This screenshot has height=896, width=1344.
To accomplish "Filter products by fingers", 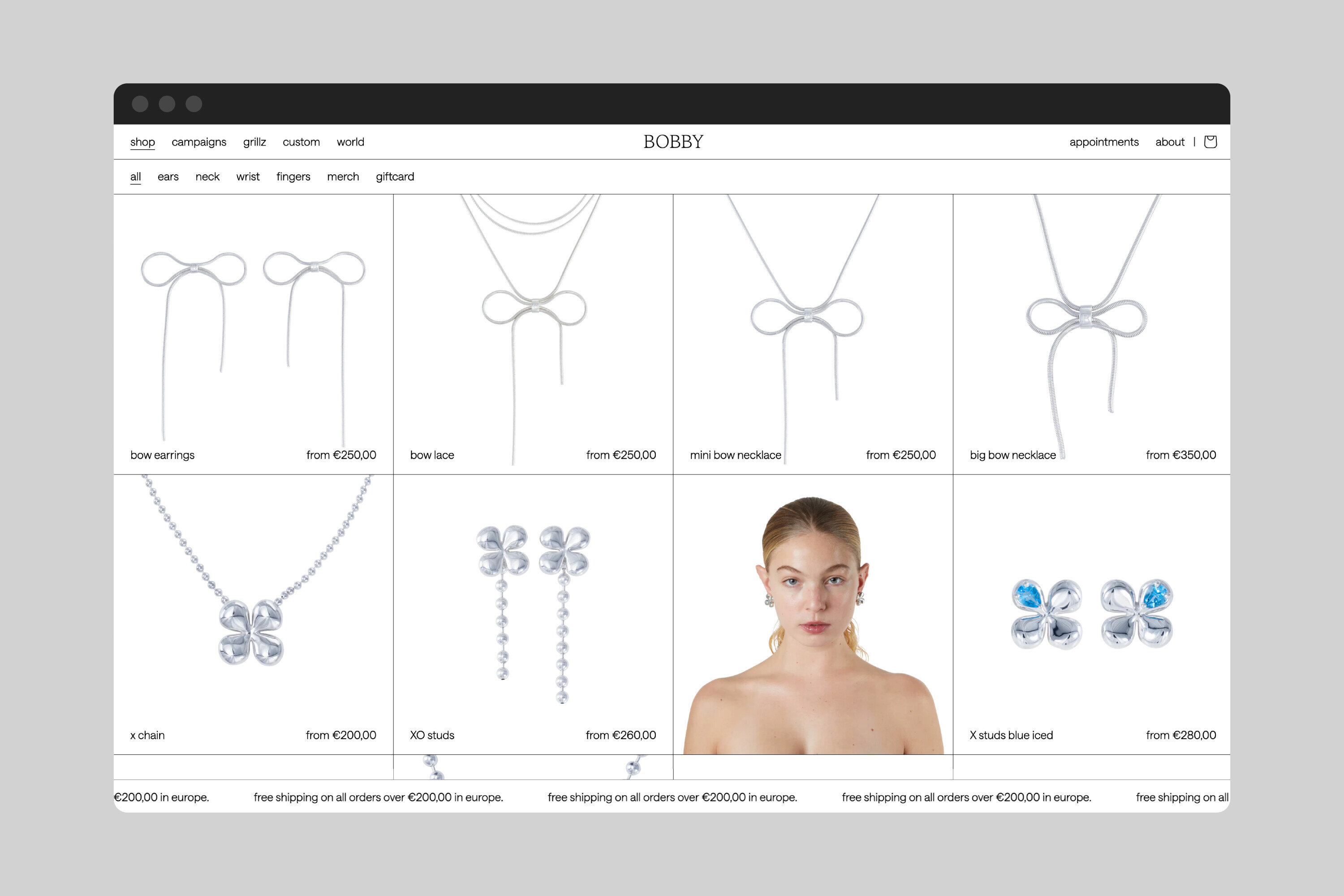I will pos(293,177).
